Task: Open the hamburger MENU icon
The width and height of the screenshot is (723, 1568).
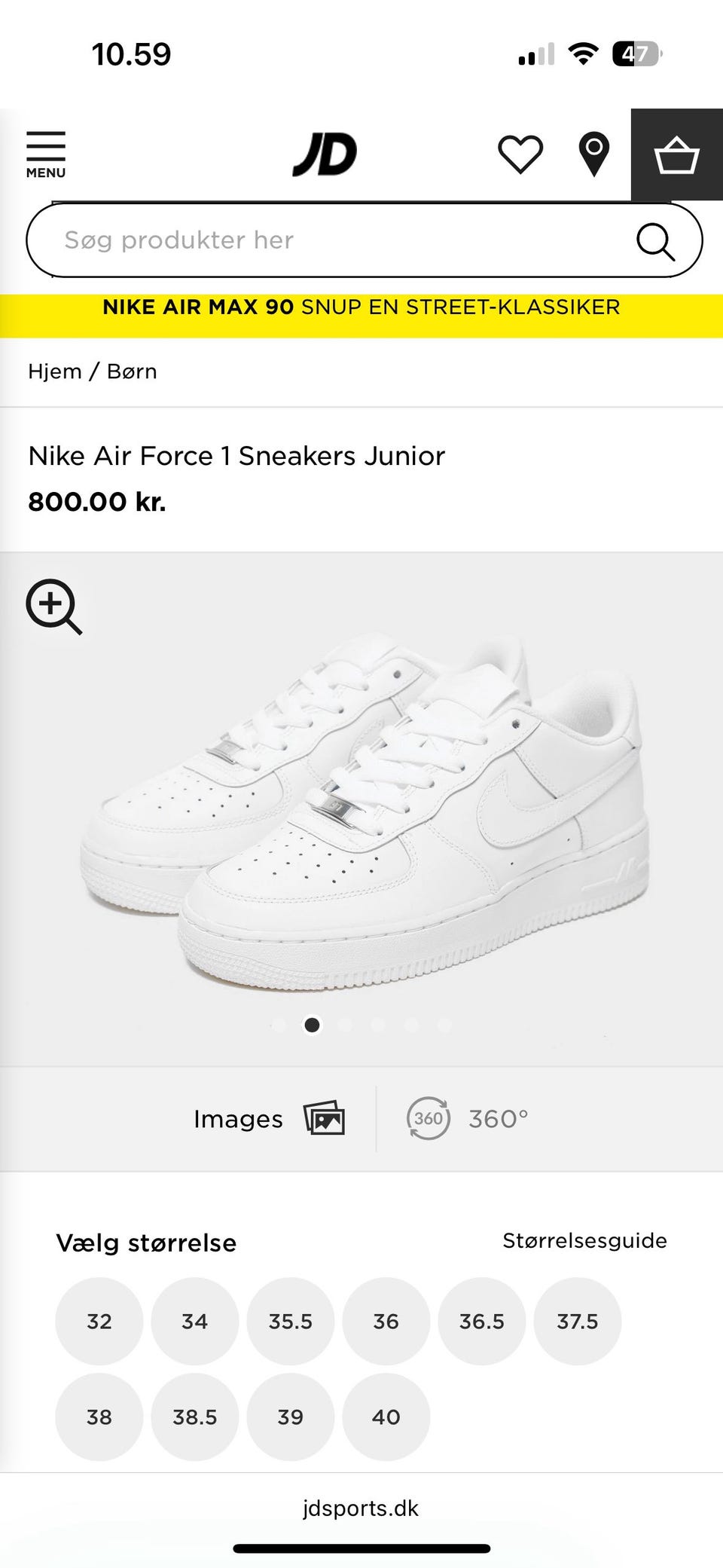Action: coord(46,154)
